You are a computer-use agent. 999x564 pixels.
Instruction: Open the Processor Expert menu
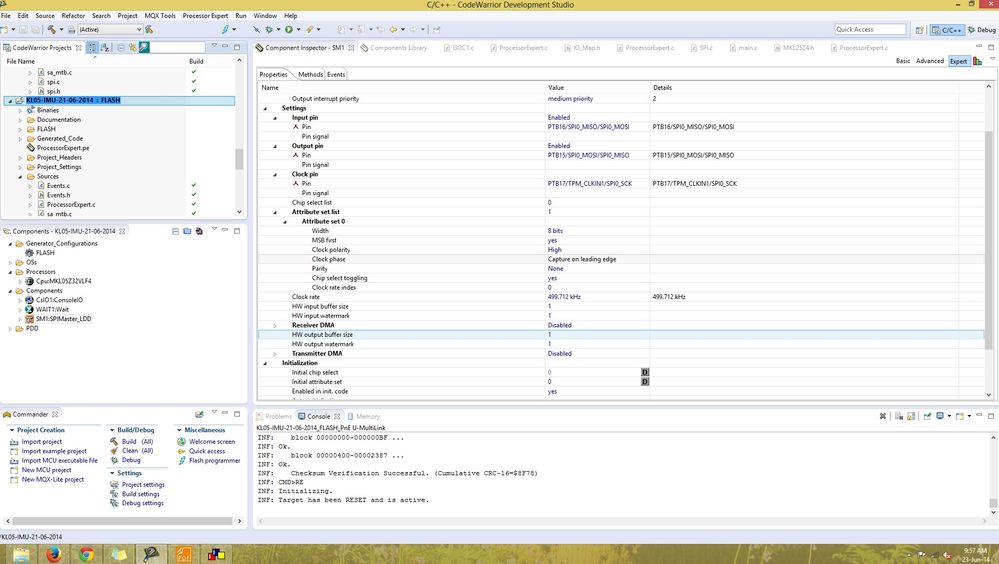(205, 15)
